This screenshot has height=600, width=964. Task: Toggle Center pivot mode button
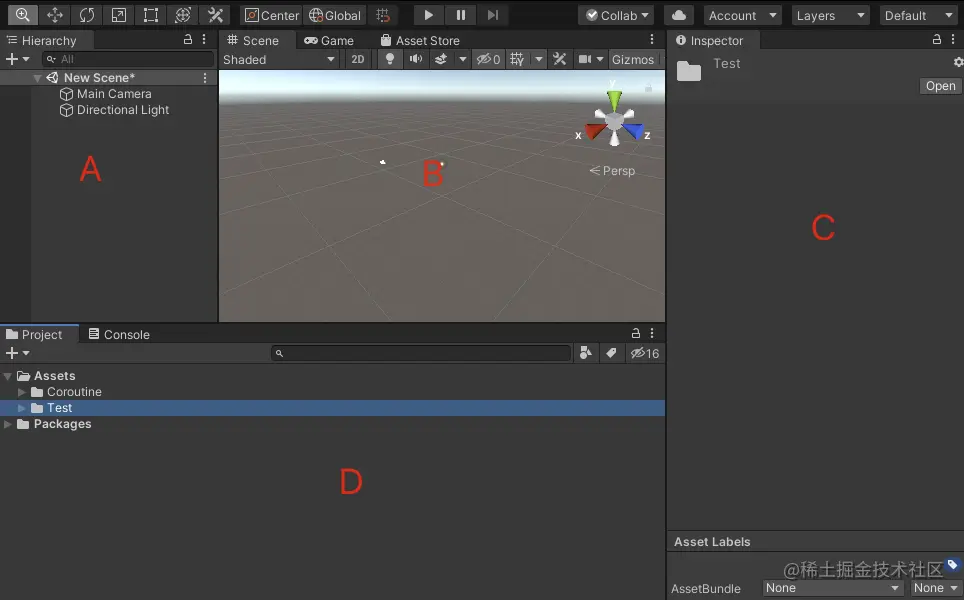271,15
